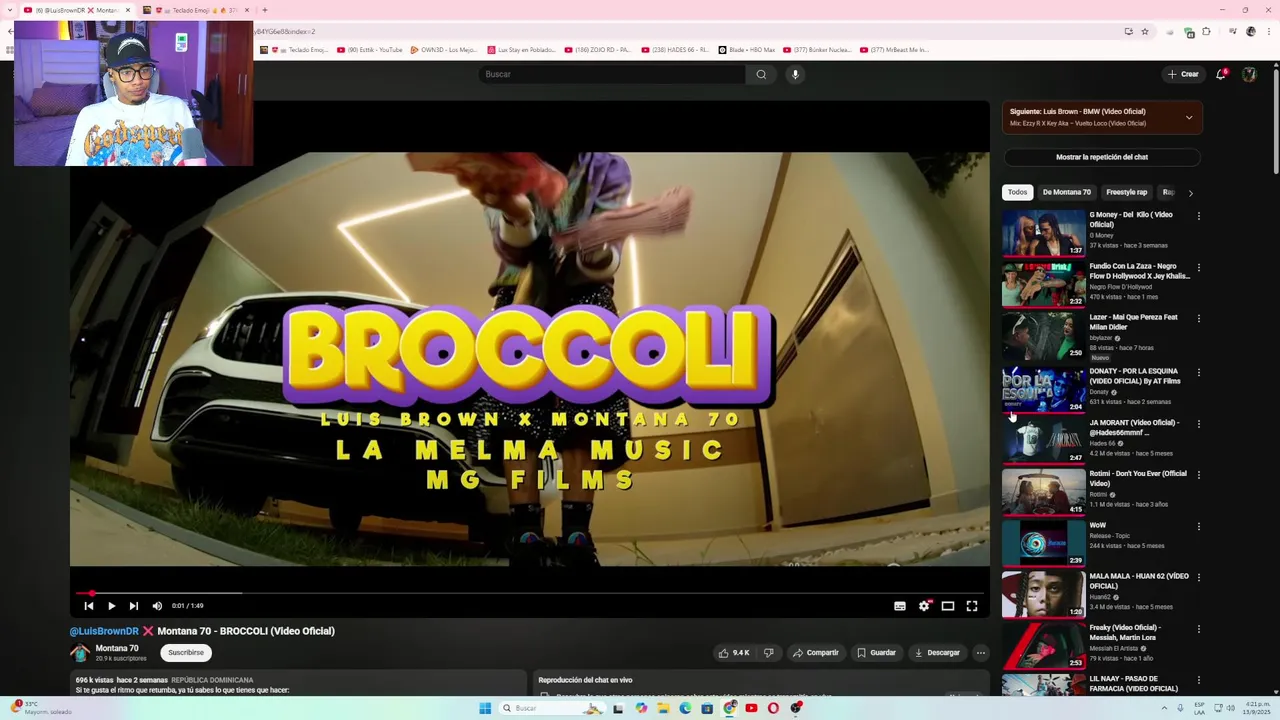Show more filter chips with arrow
This screenshot has height=720, width=1280.
pyautogui.click(x=1190, y=193)
